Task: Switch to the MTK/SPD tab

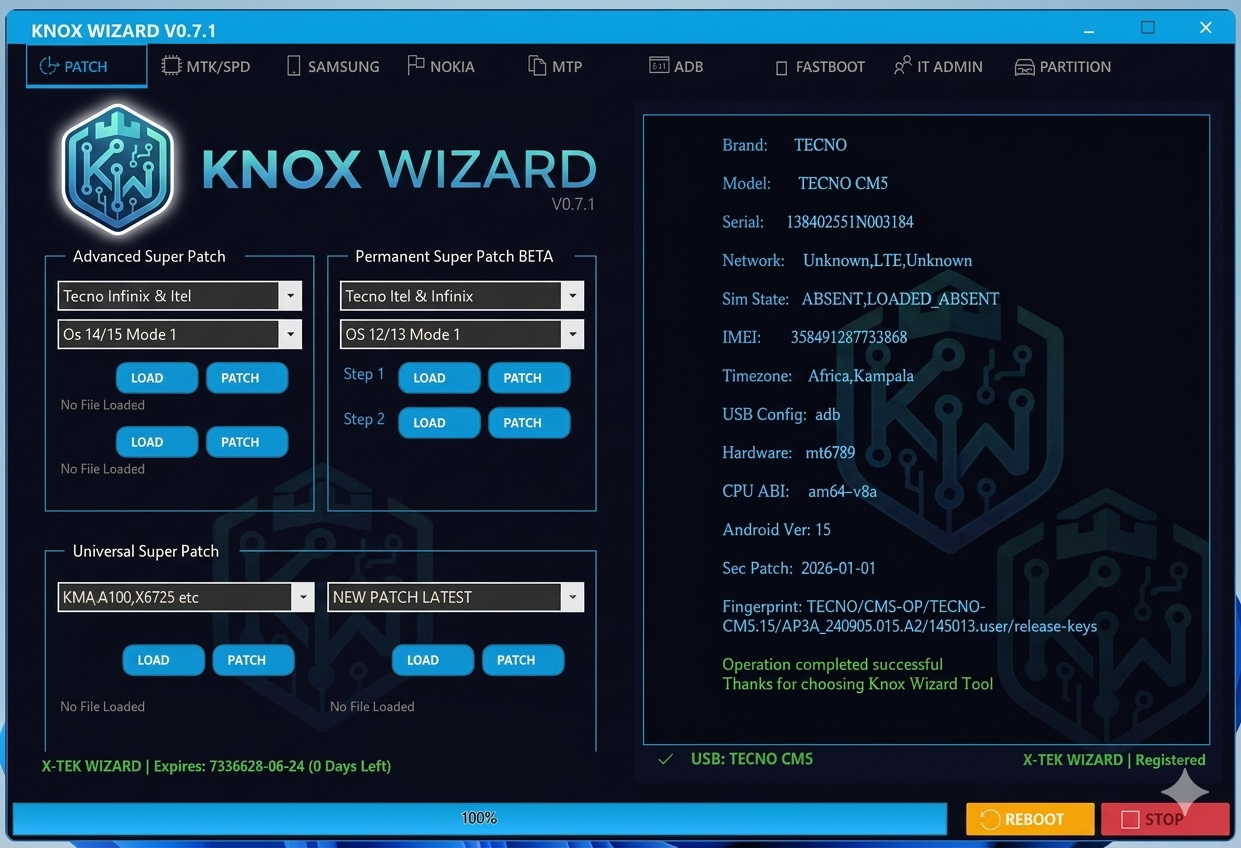Action: pos(205,67)
